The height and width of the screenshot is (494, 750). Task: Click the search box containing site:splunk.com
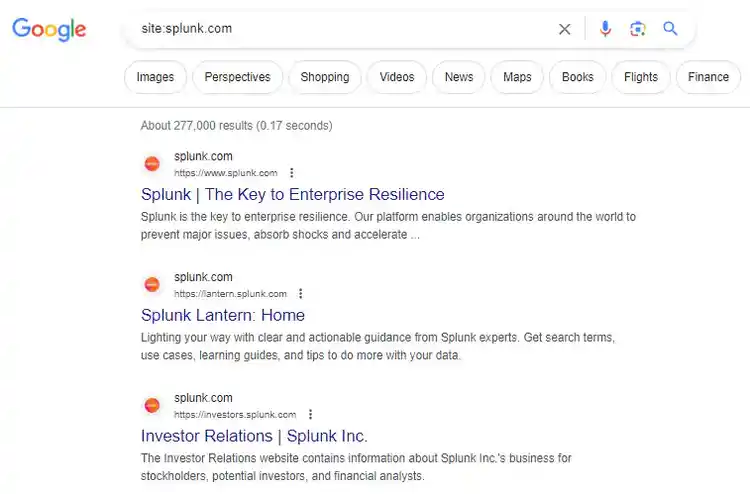pyautogui.click(x=340, y=29)
